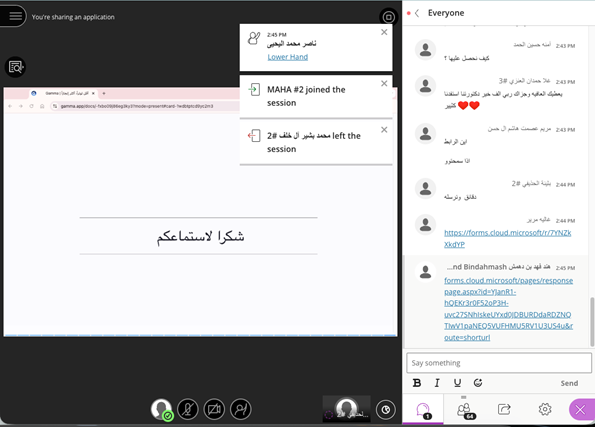Dismiss the MAHA #2 joined notification
The width and height of the screenshot is (595, 427).
pyautogui.click(x=384, y=84)
